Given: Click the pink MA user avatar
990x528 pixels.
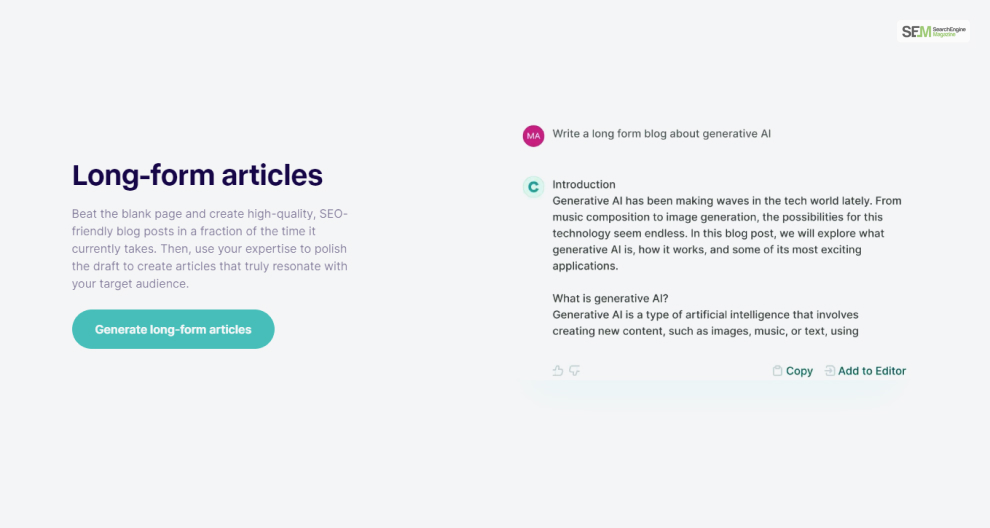Looking at the screenshot, I should click(534, 136).
